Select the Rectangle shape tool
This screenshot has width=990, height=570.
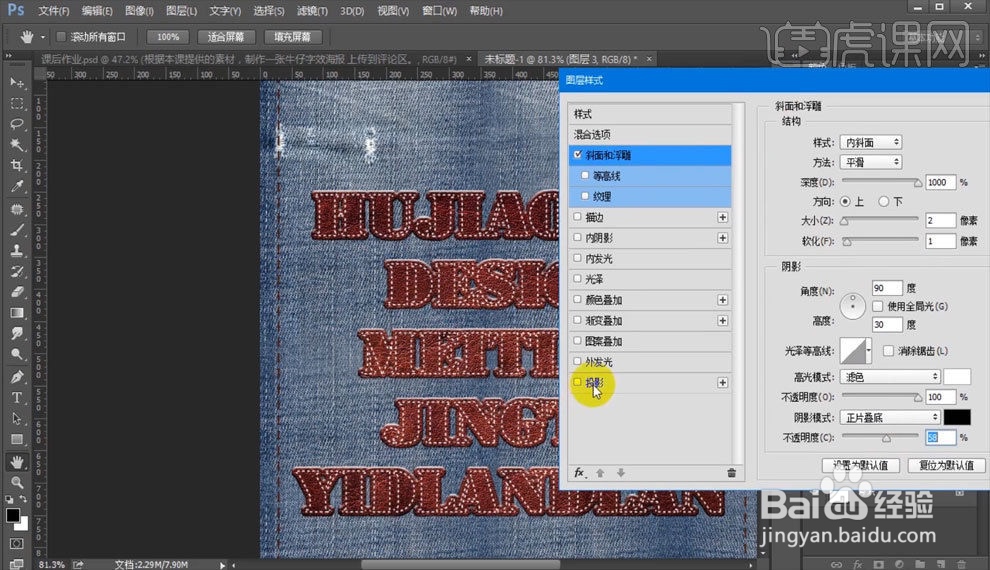16,439
